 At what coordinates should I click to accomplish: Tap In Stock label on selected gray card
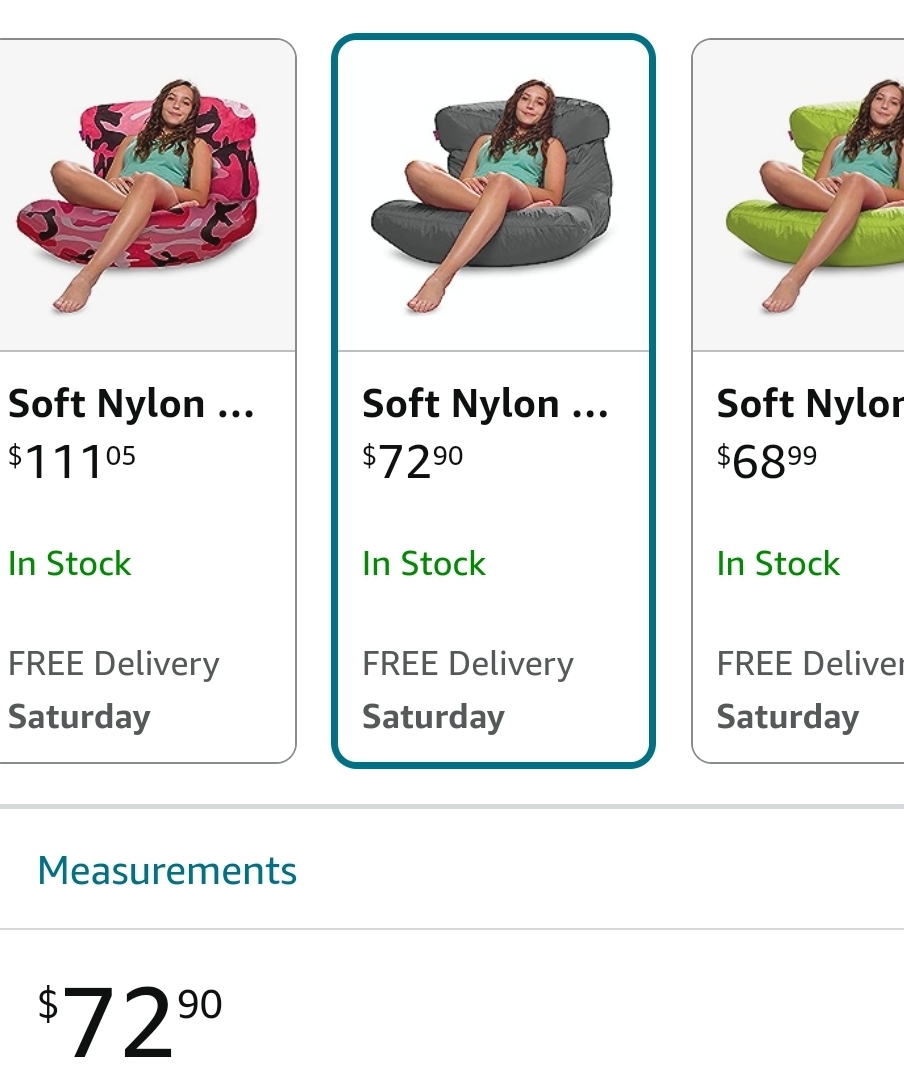[424, 564]
